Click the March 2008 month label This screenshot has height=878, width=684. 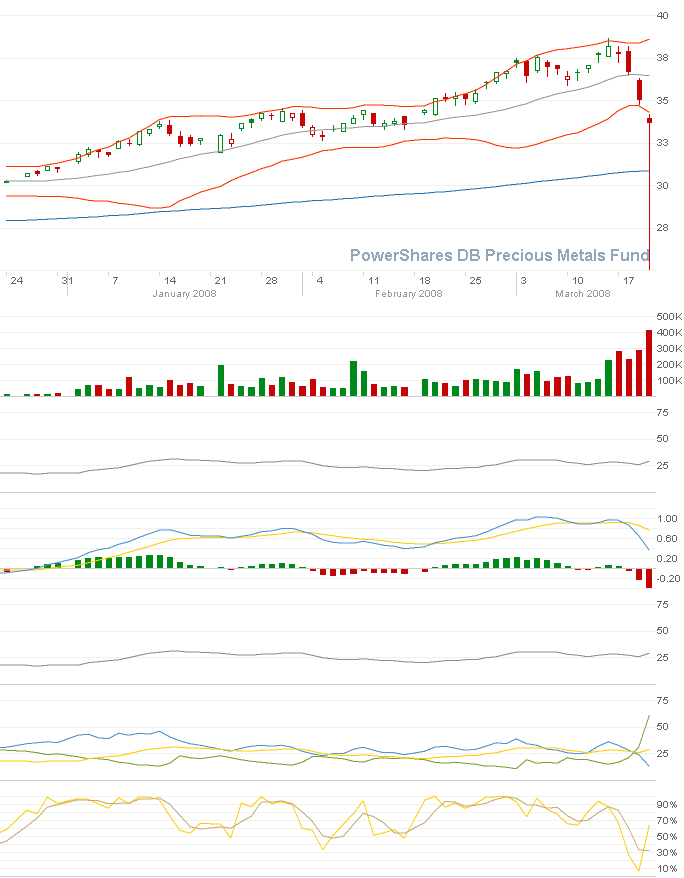[x=583, y=293]
